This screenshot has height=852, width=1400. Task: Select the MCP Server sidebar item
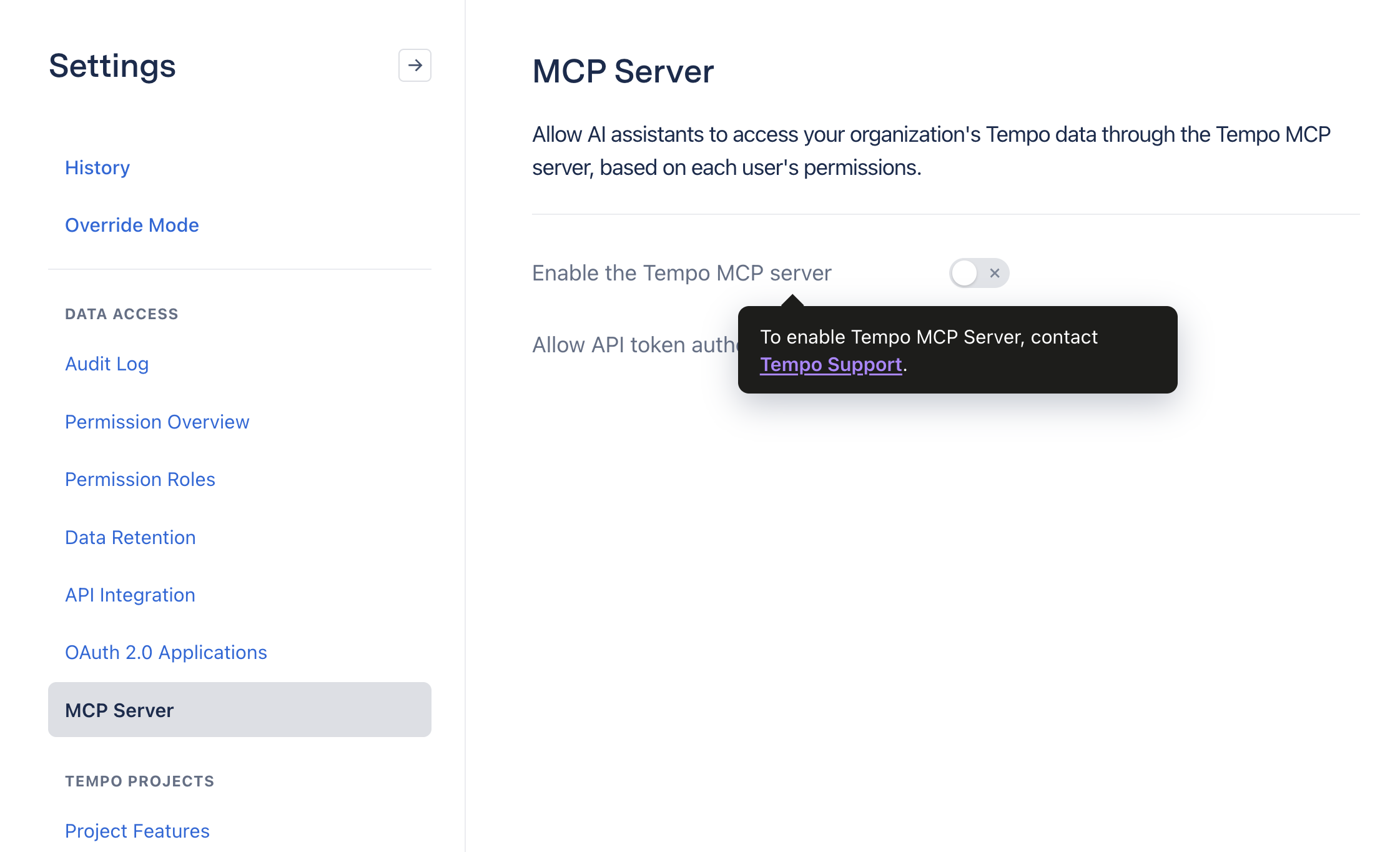(240, 710)
